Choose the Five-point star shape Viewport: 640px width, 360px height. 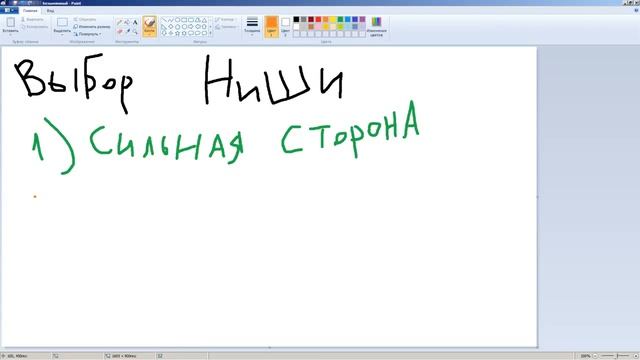pos(177,33)
